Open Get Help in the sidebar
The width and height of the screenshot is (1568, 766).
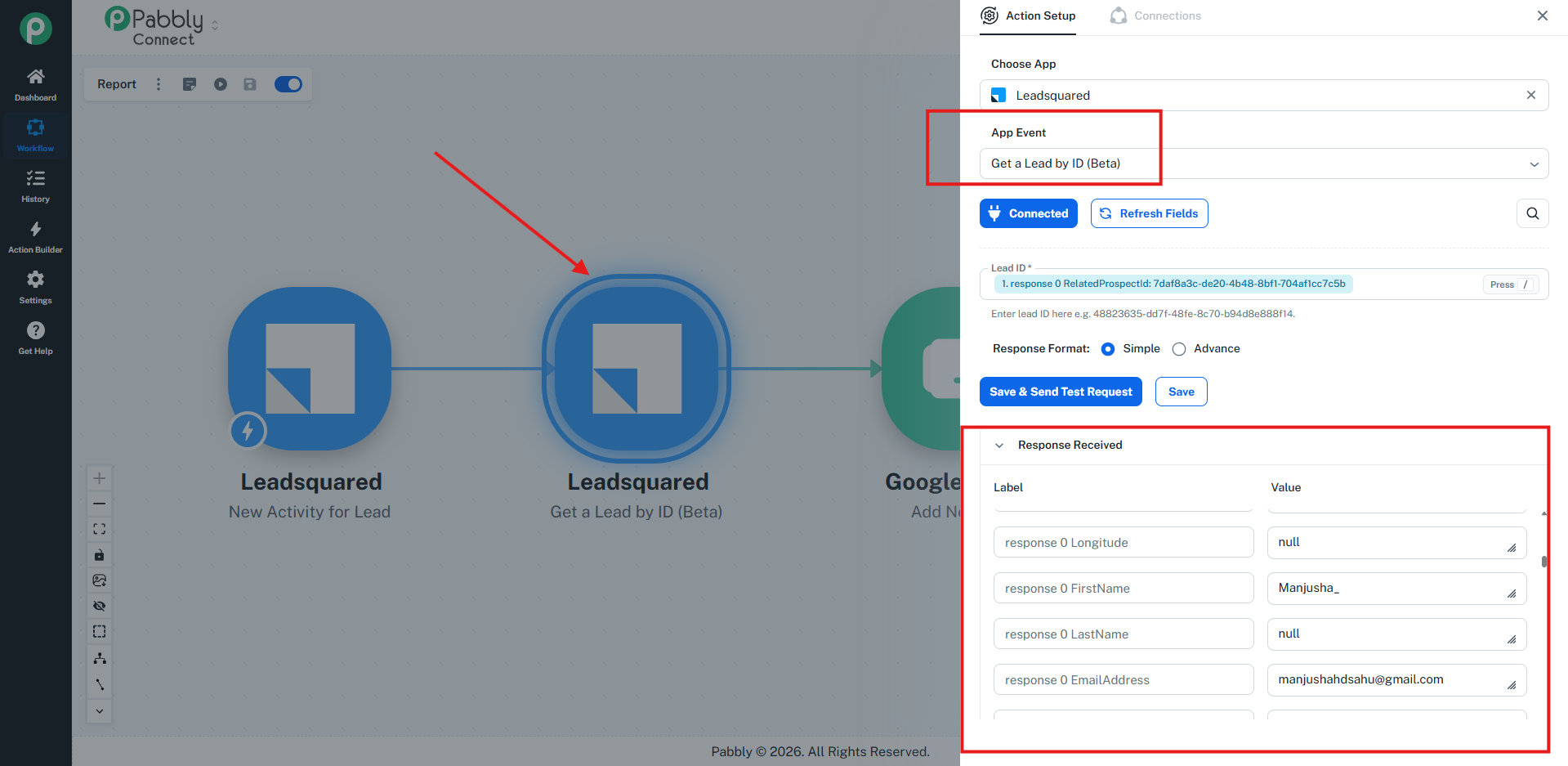coord(35,338)
